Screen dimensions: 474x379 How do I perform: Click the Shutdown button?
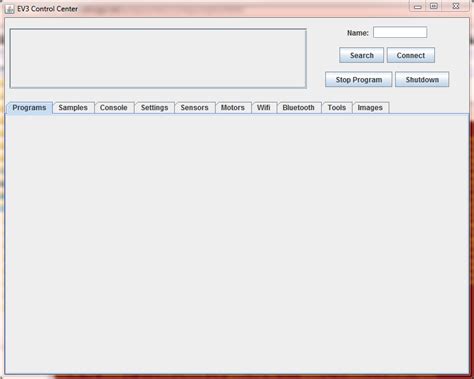coord(422,80)
